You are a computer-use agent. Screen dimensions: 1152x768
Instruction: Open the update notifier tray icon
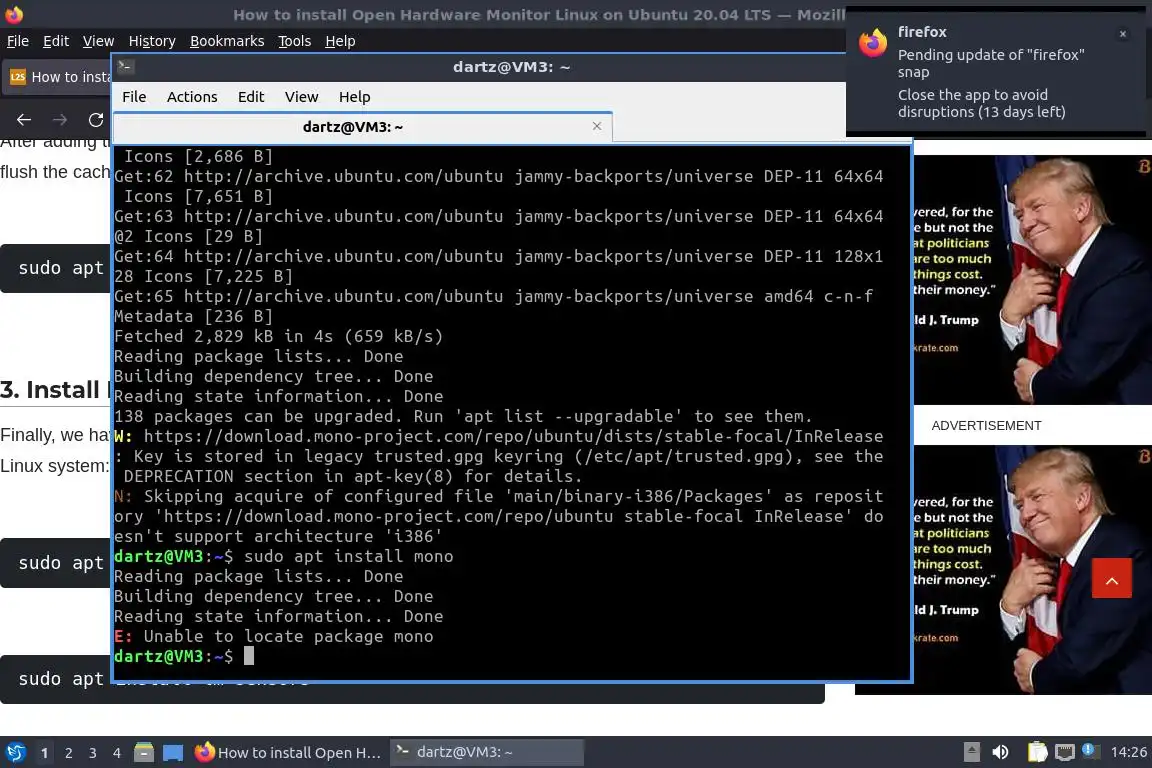(x=1091, y=750)
